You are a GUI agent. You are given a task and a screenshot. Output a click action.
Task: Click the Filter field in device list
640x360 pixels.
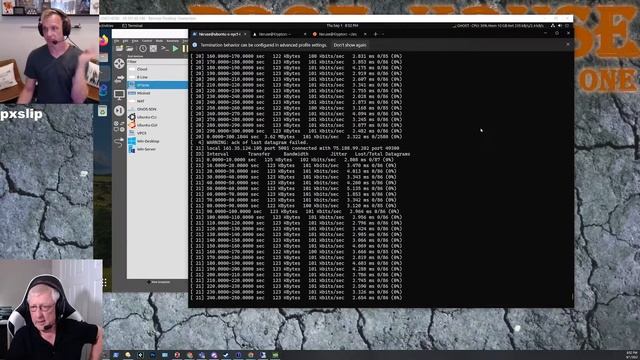(x=157, y=61)
